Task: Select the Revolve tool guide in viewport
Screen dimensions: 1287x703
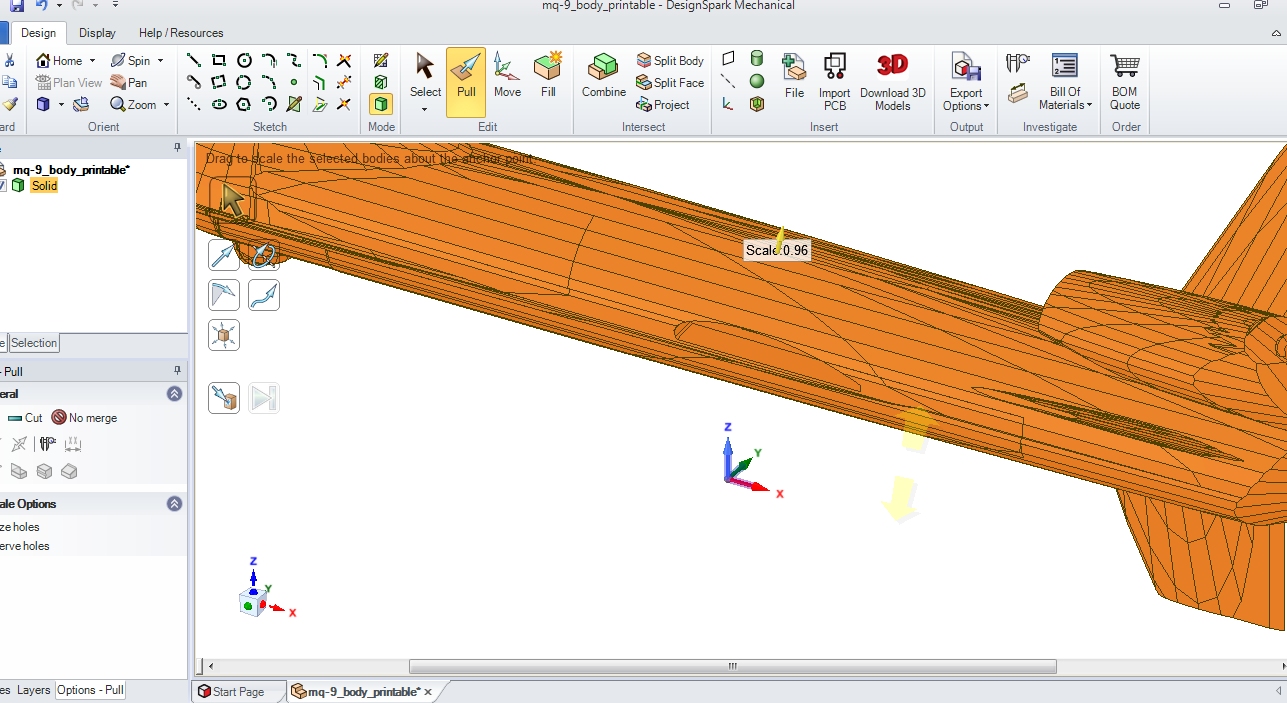Action: point(263,255)
